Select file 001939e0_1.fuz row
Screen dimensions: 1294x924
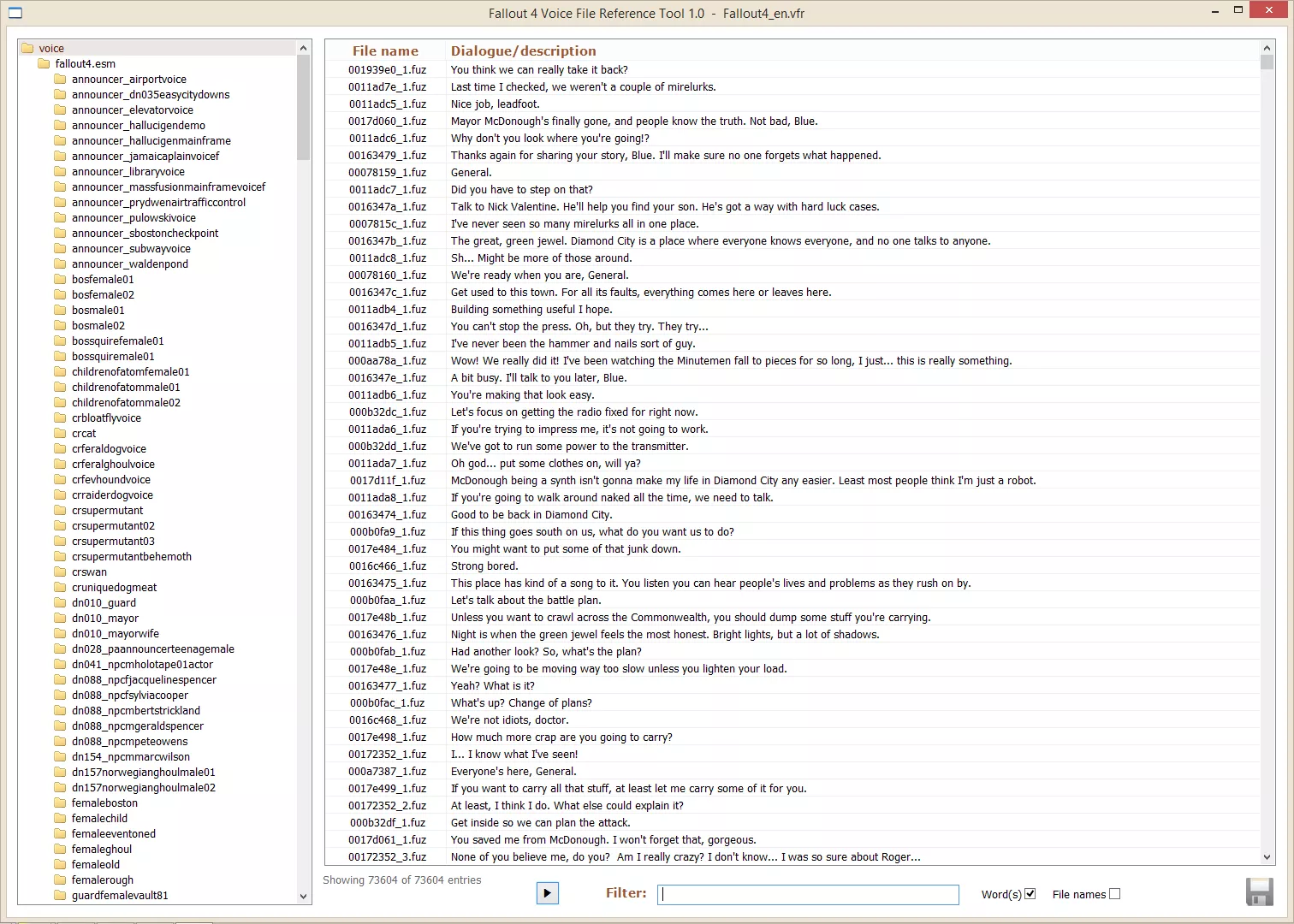tap(792, 69)
